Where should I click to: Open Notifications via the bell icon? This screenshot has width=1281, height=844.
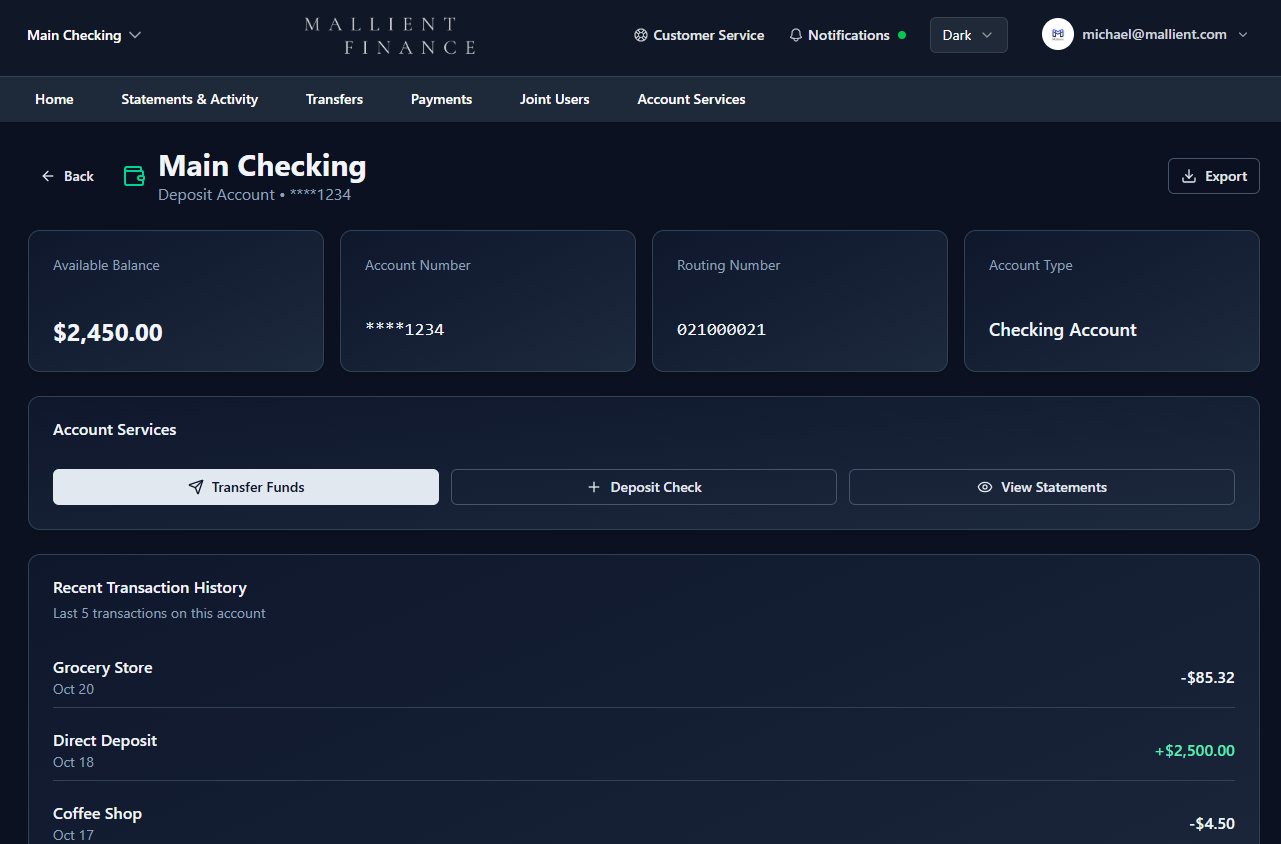coord(795,35)
